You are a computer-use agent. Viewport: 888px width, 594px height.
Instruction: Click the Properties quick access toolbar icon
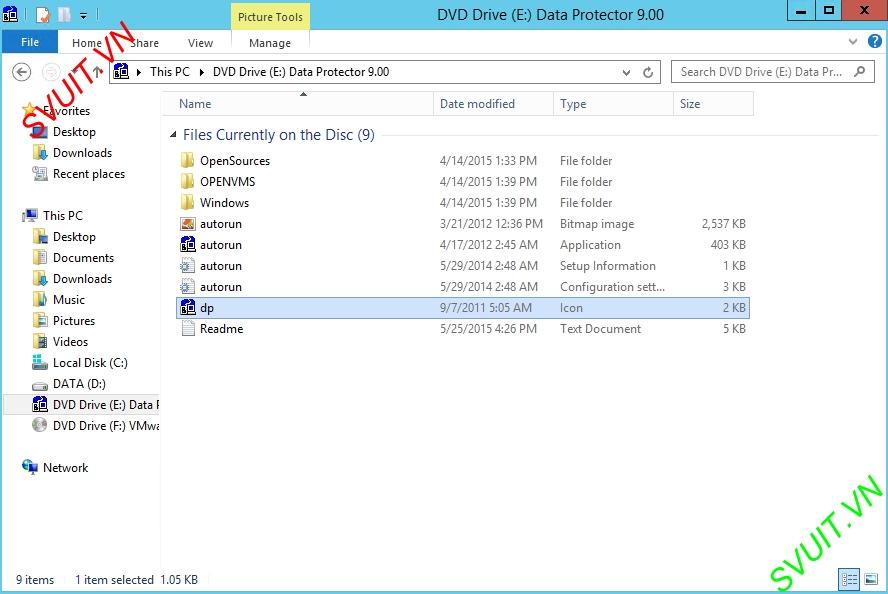[x=43, y=15]
